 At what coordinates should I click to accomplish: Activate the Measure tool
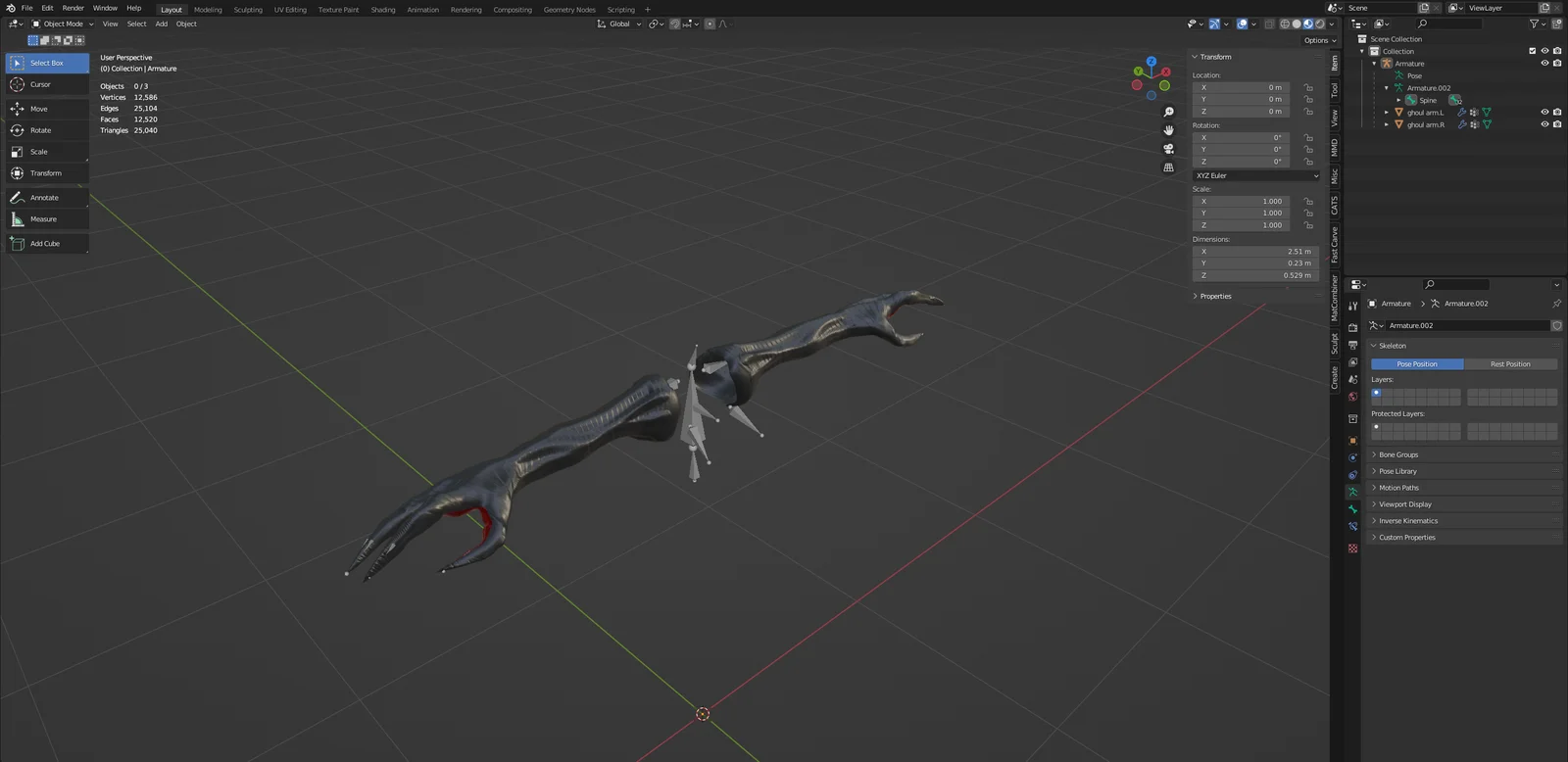tap(46, 219)
